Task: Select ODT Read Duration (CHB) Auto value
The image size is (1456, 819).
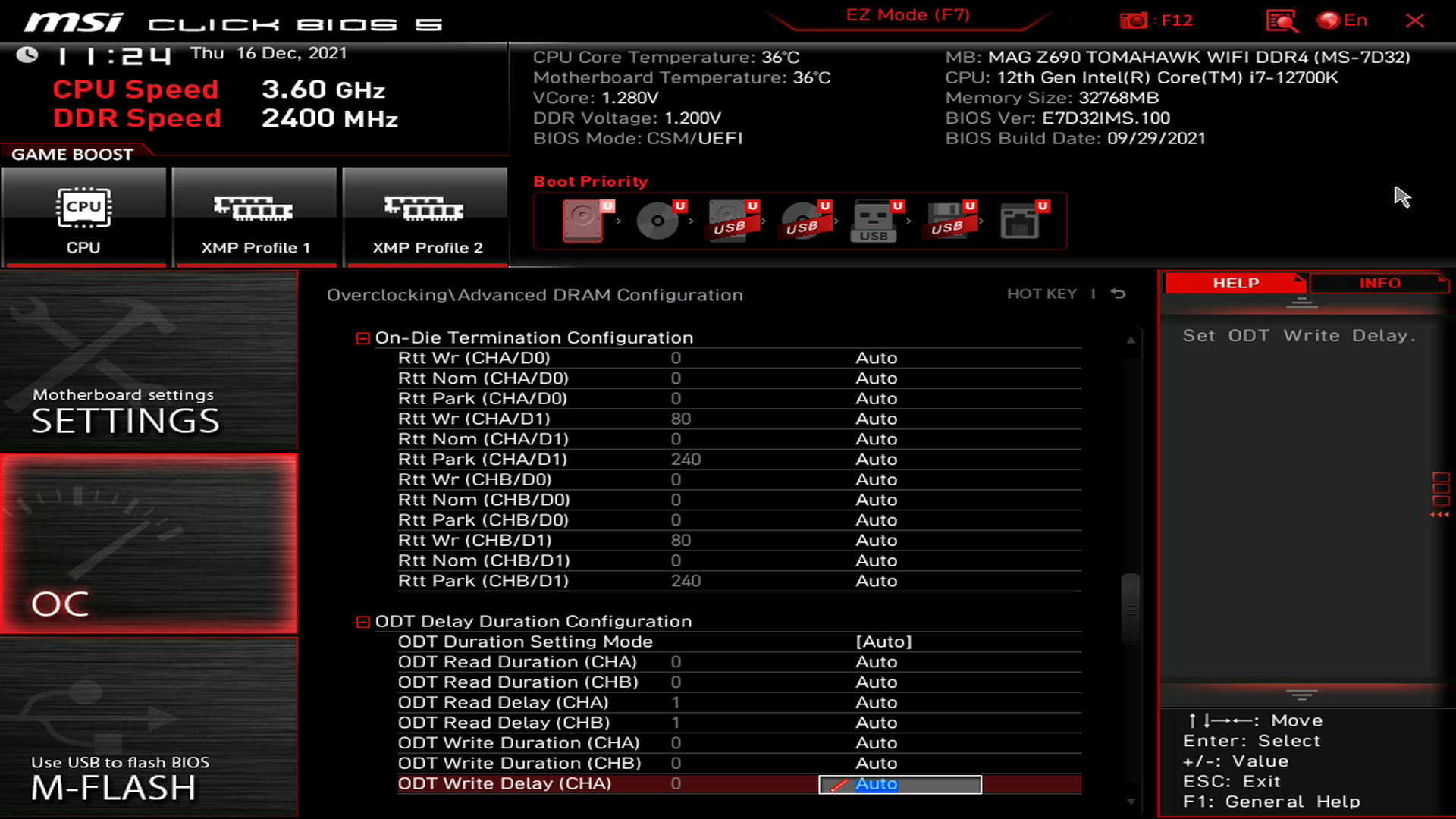Action: pos(876,682)
